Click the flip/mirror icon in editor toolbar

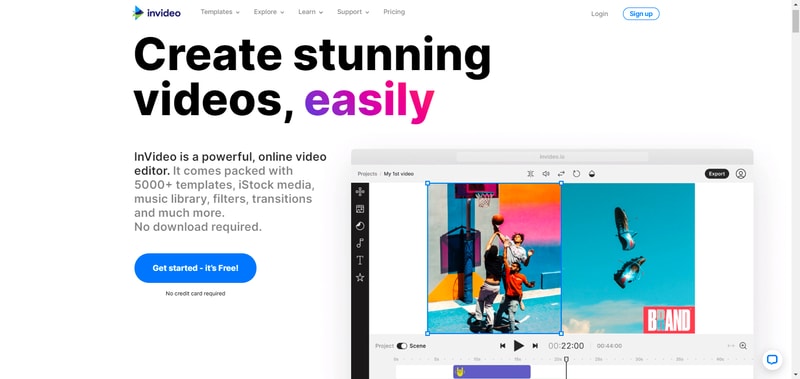(531, 174)
